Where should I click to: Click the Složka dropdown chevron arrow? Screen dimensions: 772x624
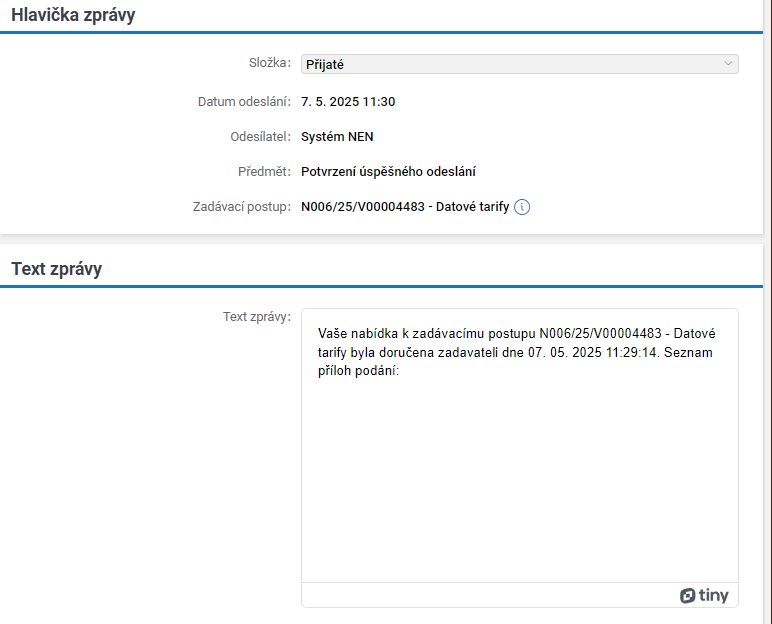(x=728, y=64)
